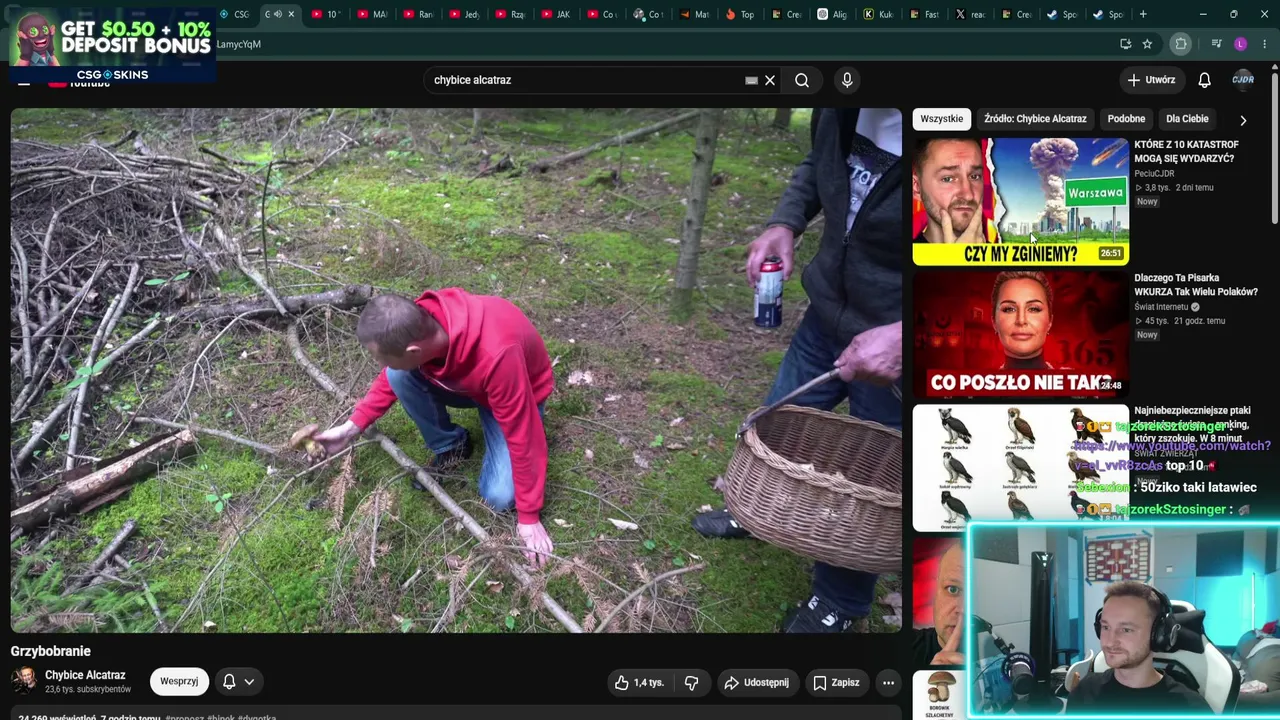
Task: Focus the search field containing chybice alcatraz
Action: pos(585,80)
